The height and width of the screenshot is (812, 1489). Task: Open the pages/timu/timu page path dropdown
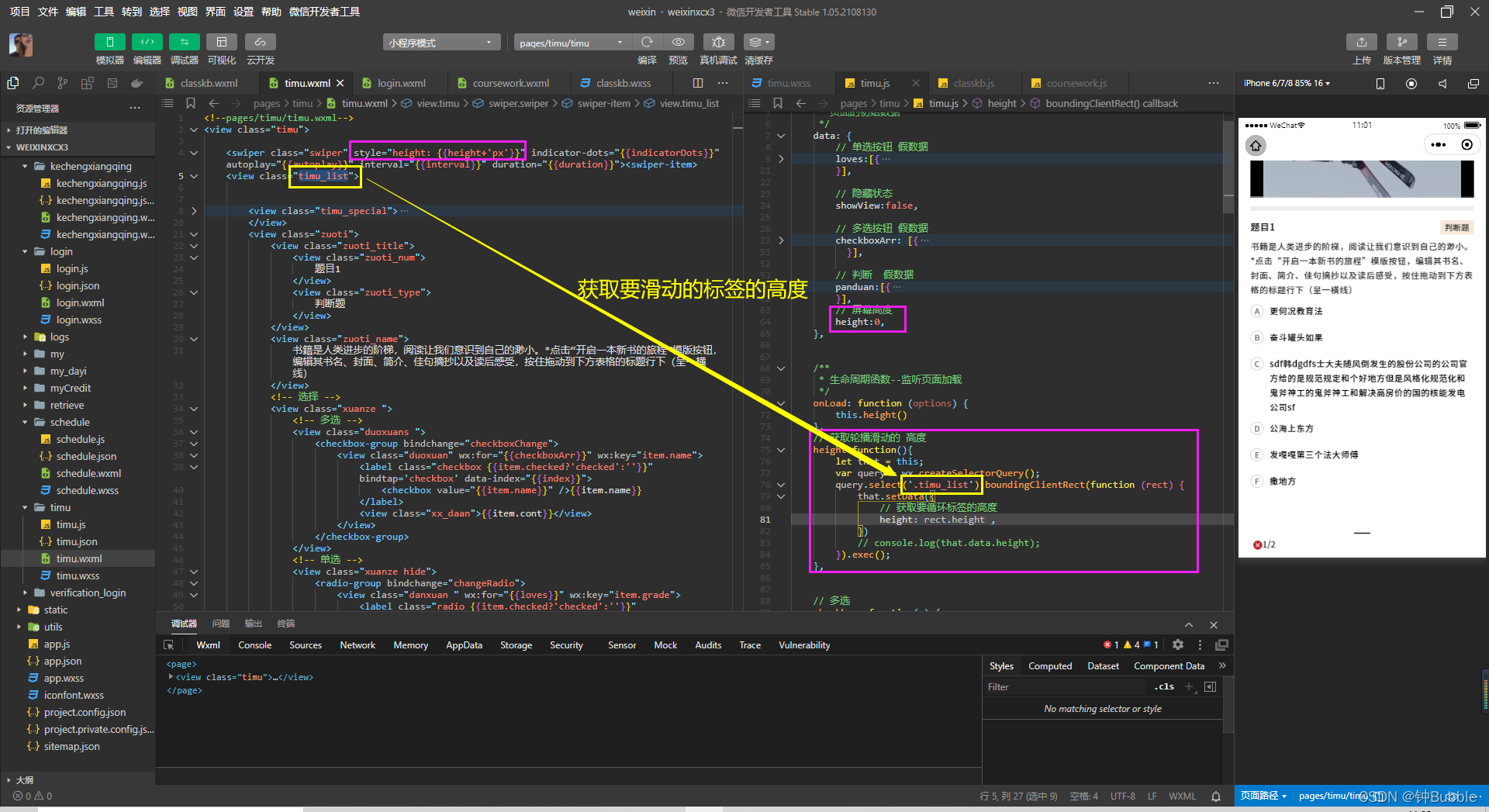(x=572, y=43)
